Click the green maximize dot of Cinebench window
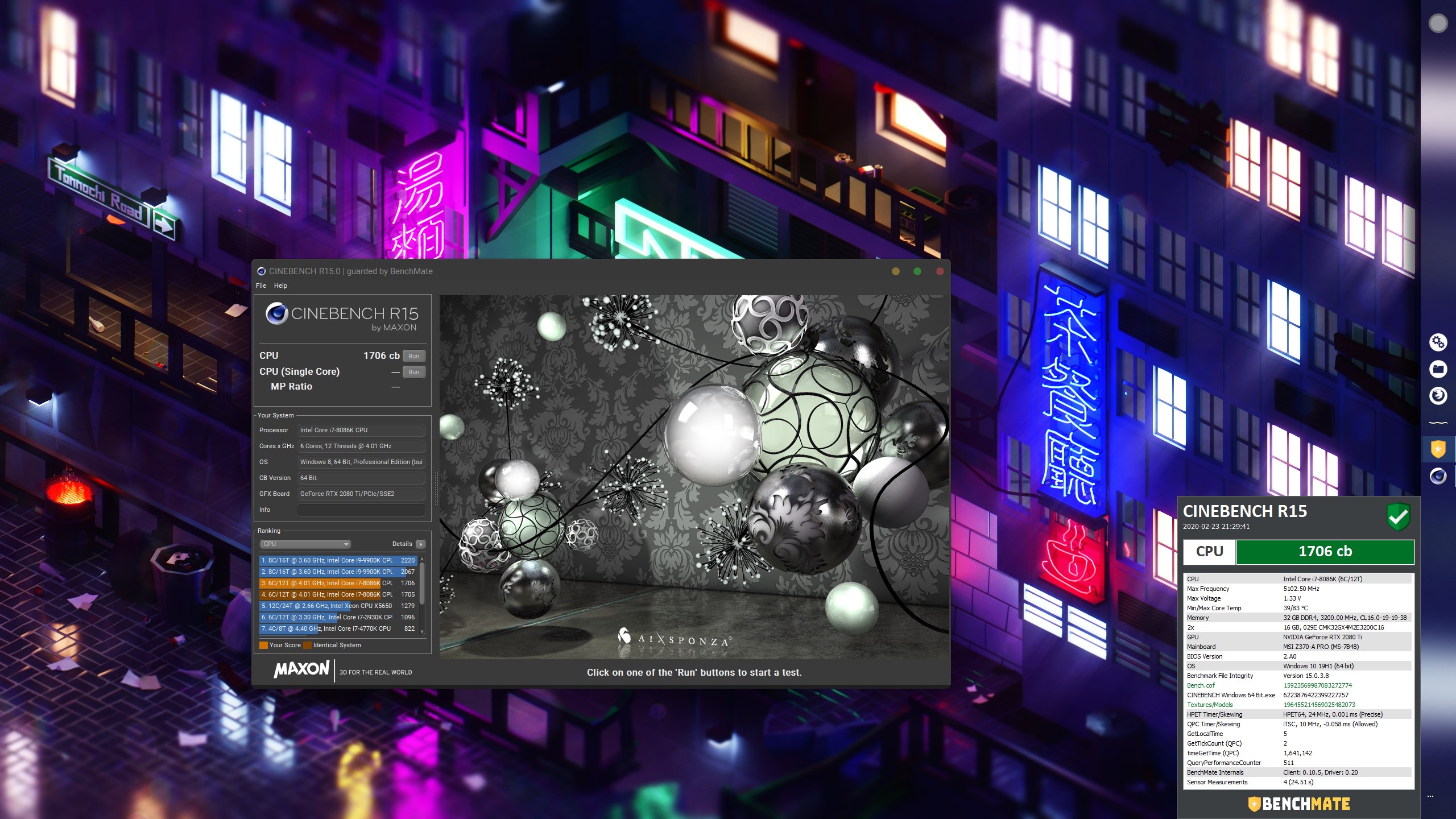 click(x=917, y=271)
